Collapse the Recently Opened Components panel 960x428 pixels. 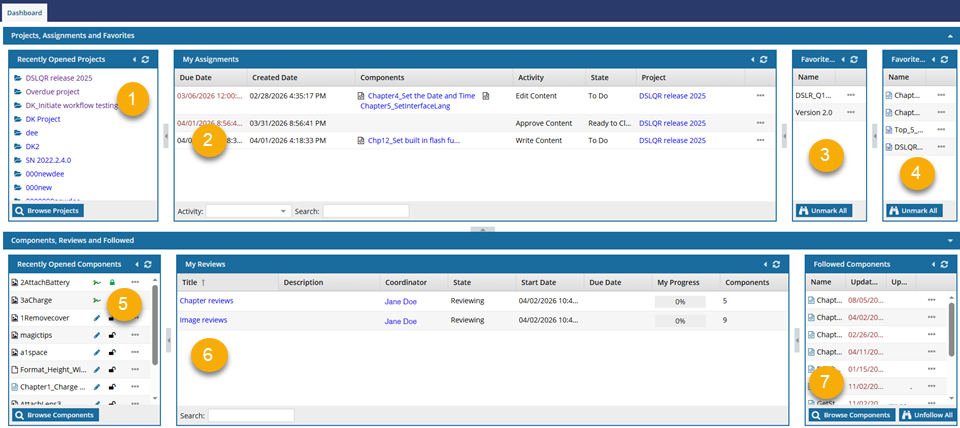pos(135,264)
